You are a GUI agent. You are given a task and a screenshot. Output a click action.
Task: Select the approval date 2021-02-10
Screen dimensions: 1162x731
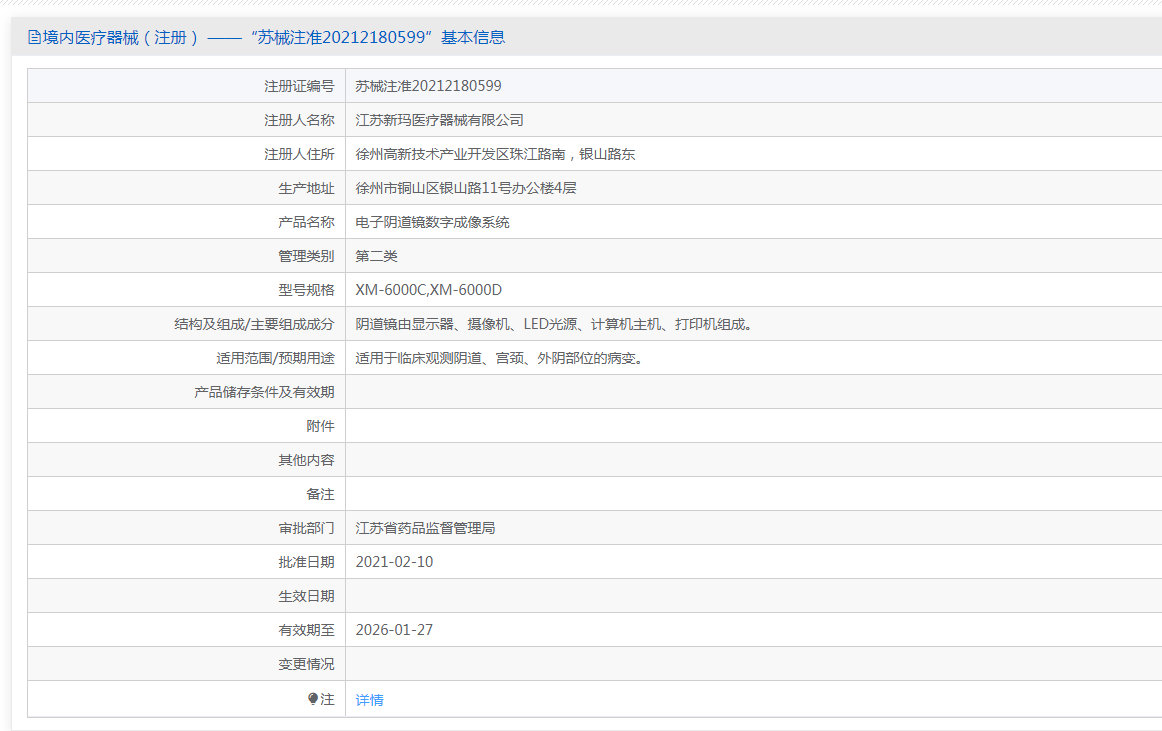pos(394,562)
